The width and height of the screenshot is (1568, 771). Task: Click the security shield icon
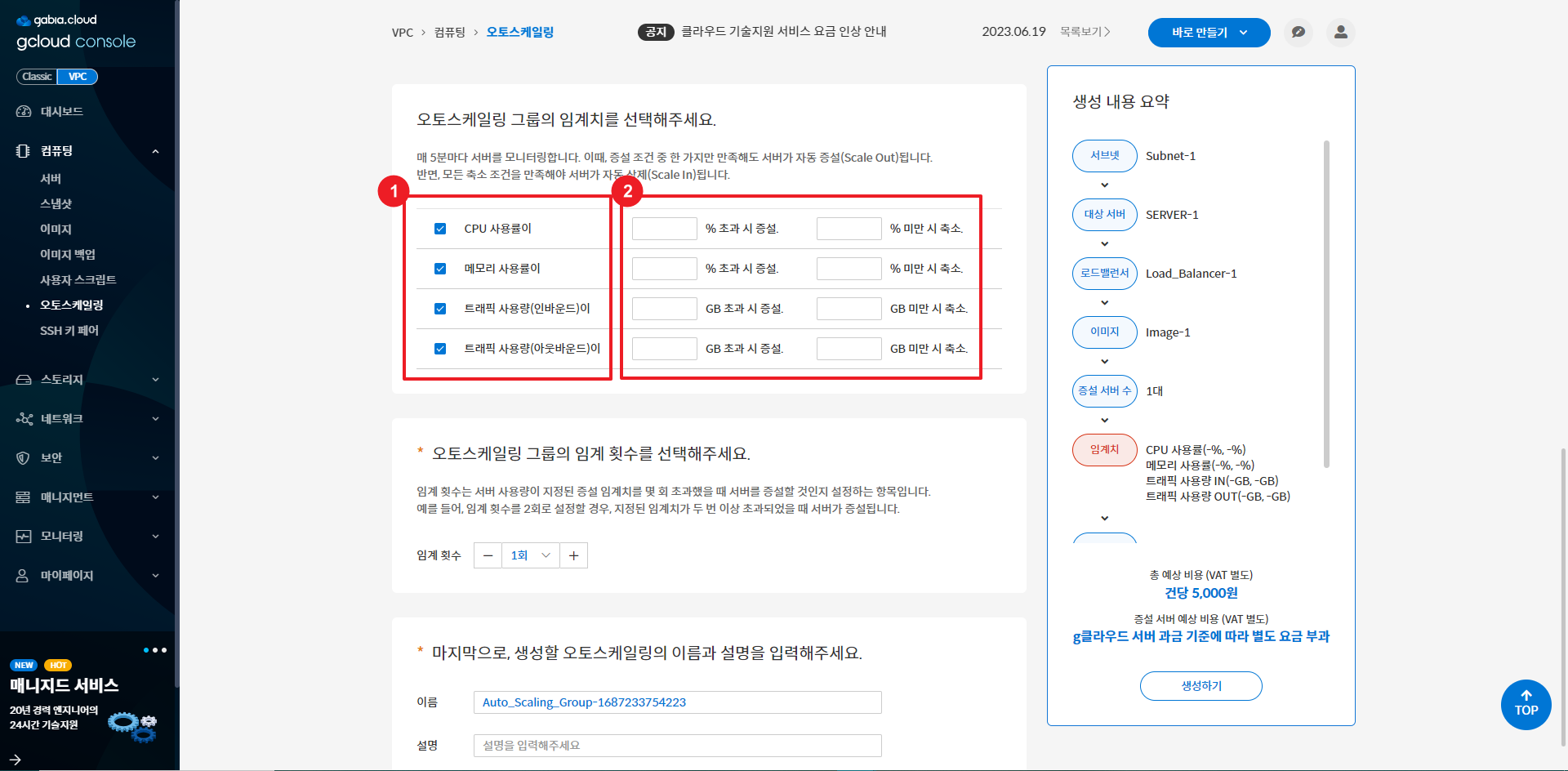(24, 458)
